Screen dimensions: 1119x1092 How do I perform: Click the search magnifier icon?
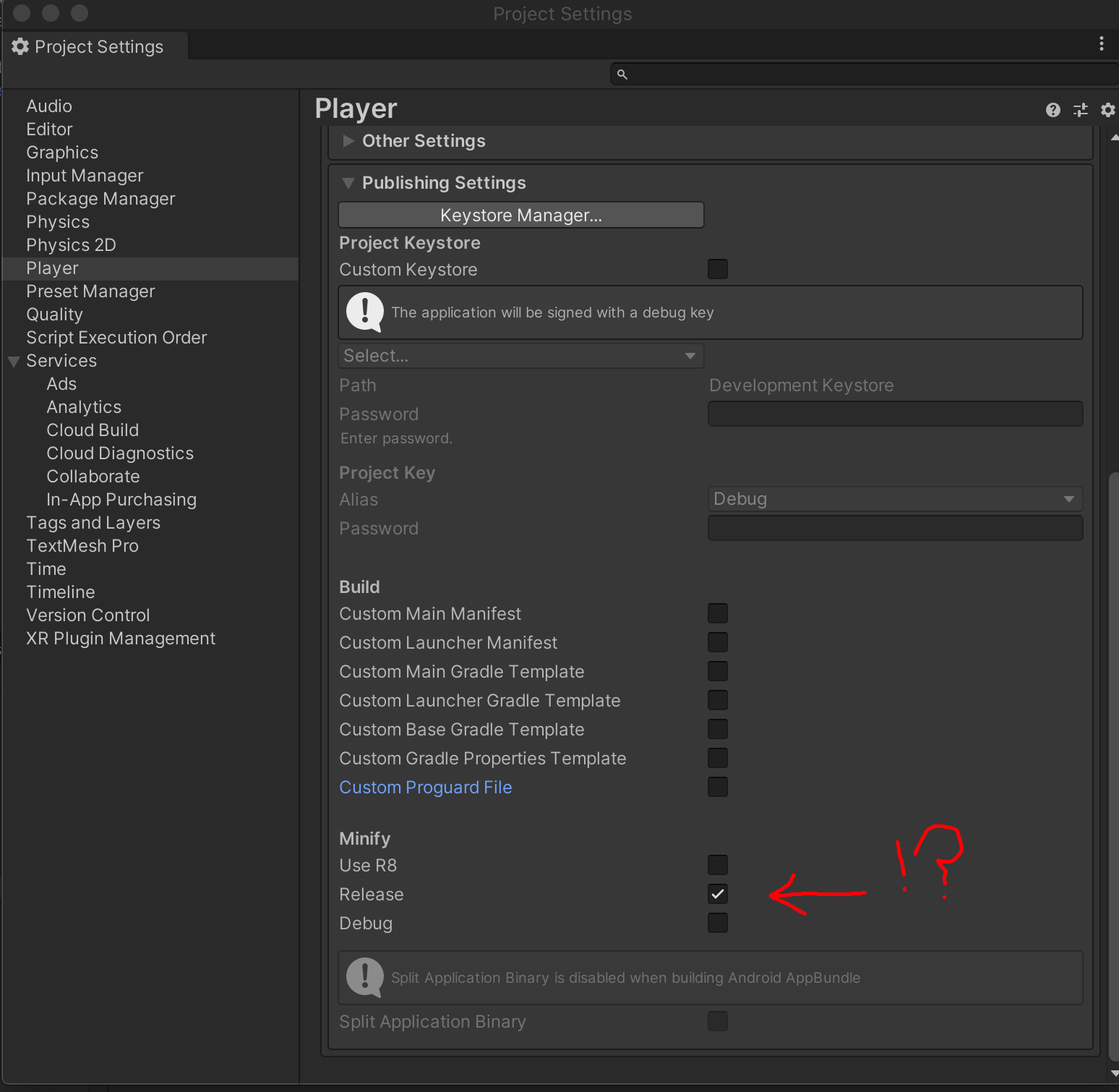pos(622,74)
